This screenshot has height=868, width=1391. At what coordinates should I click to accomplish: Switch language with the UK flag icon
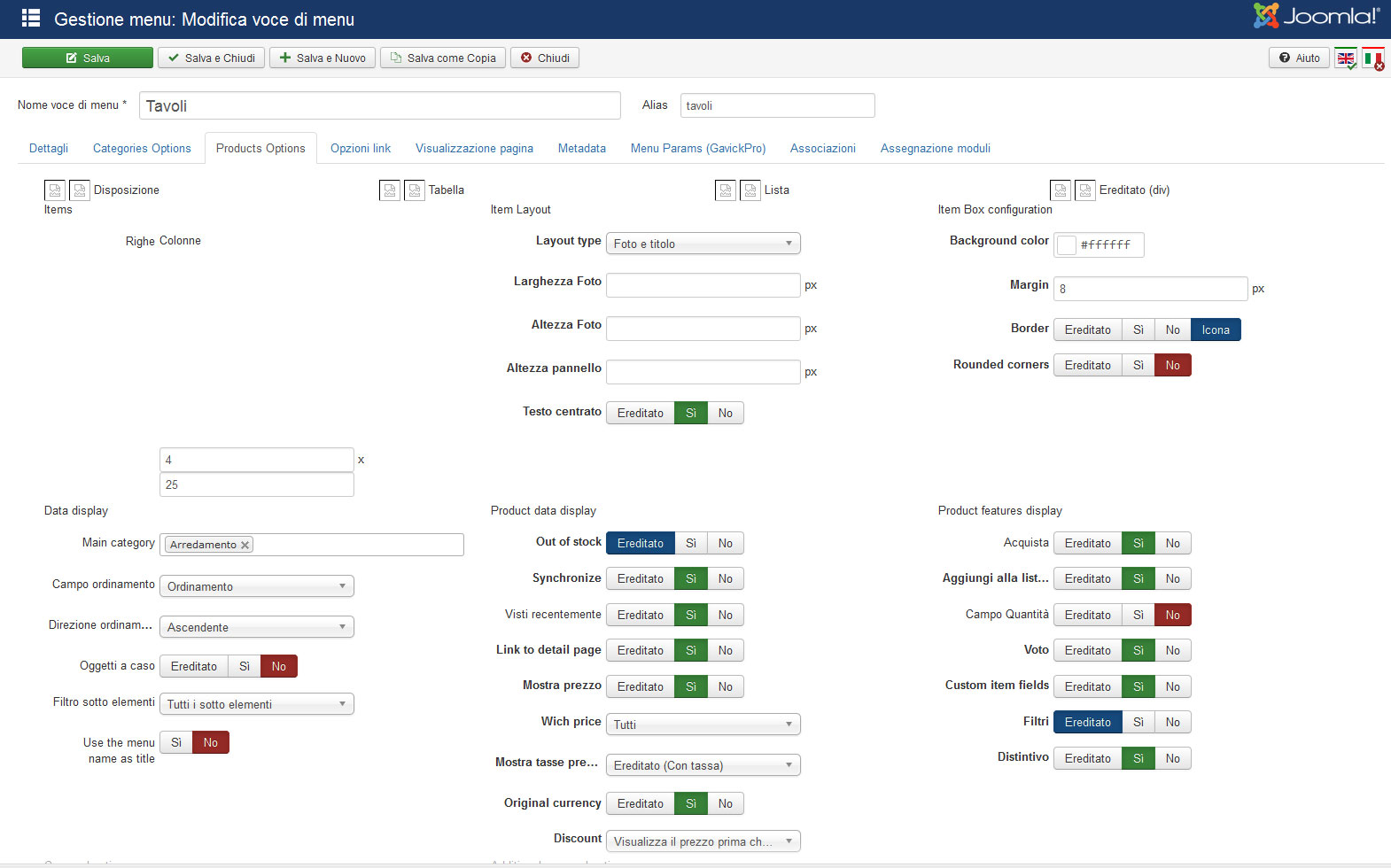(x=1346, y=58)
